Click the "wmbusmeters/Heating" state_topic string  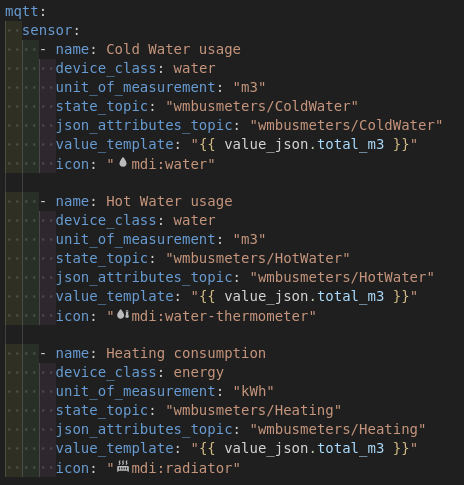coord(253,410)
